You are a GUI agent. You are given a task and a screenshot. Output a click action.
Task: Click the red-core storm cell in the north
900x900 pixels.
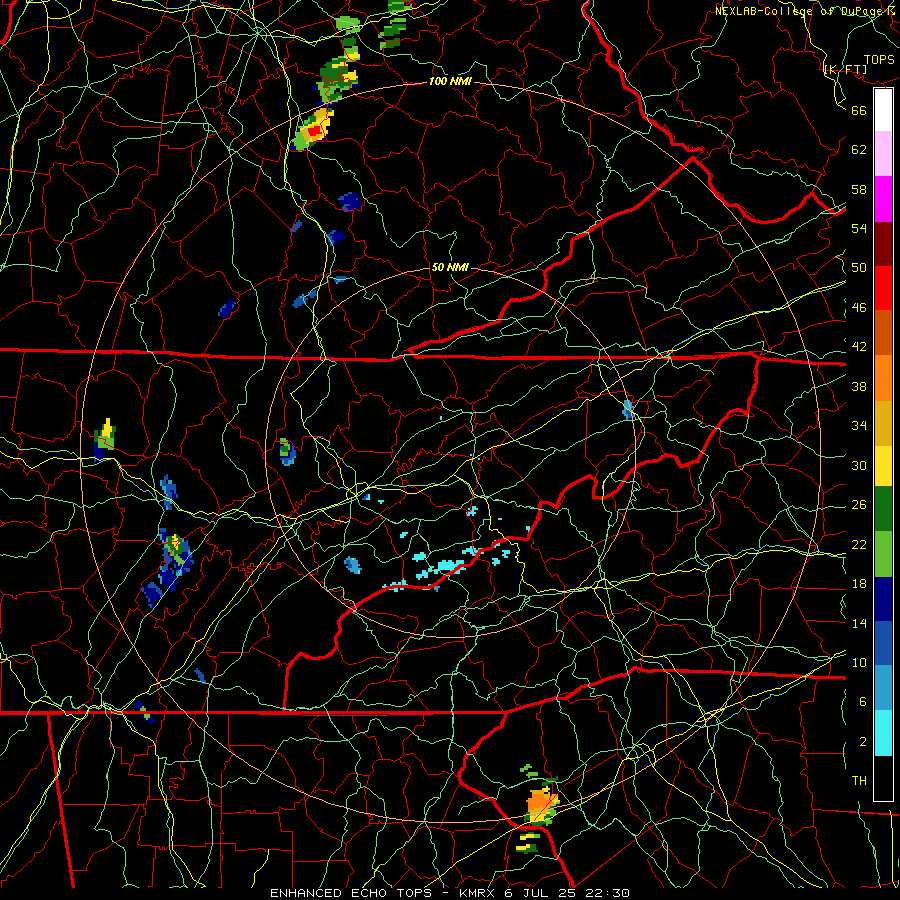[x=313, y=129]
